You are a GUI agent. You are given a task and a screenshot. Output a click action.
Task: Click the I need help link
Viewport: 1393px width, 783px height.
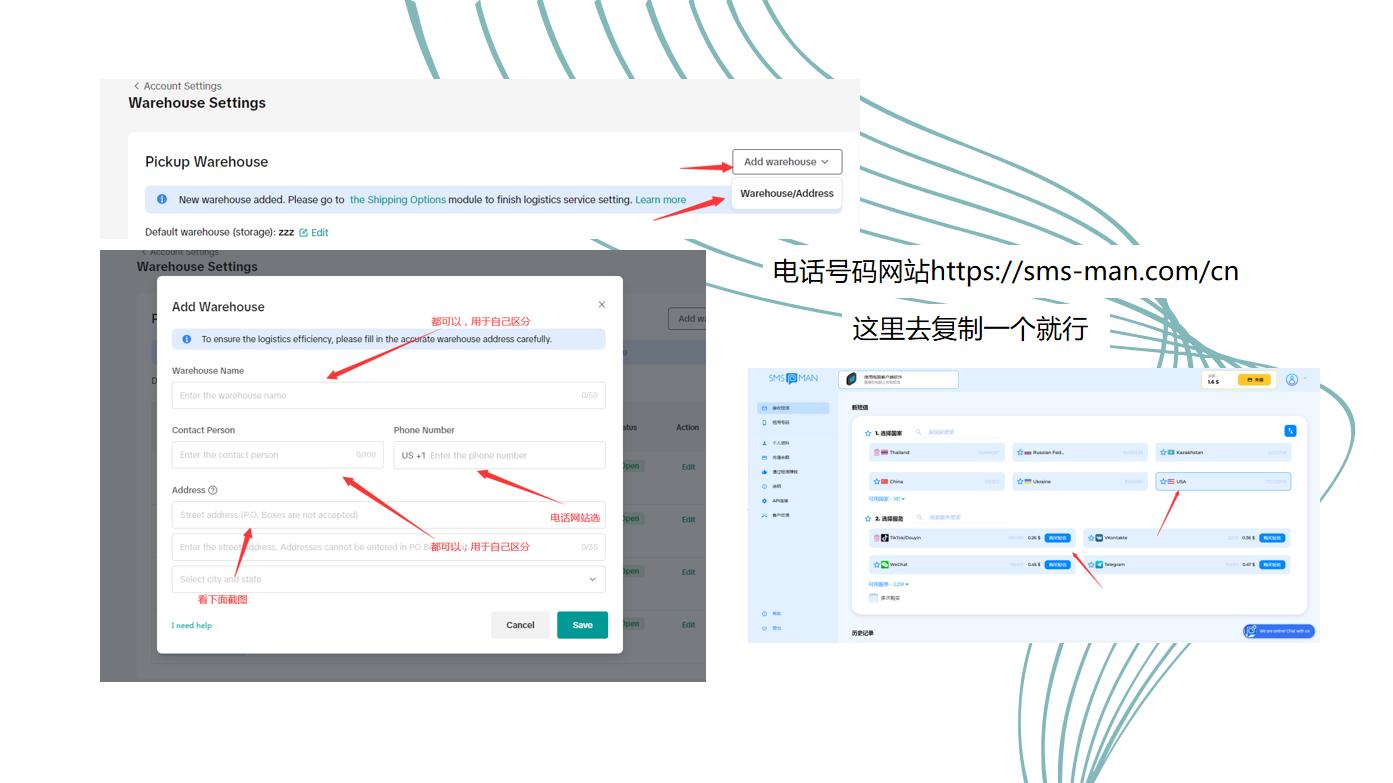(x=191, y=625)
